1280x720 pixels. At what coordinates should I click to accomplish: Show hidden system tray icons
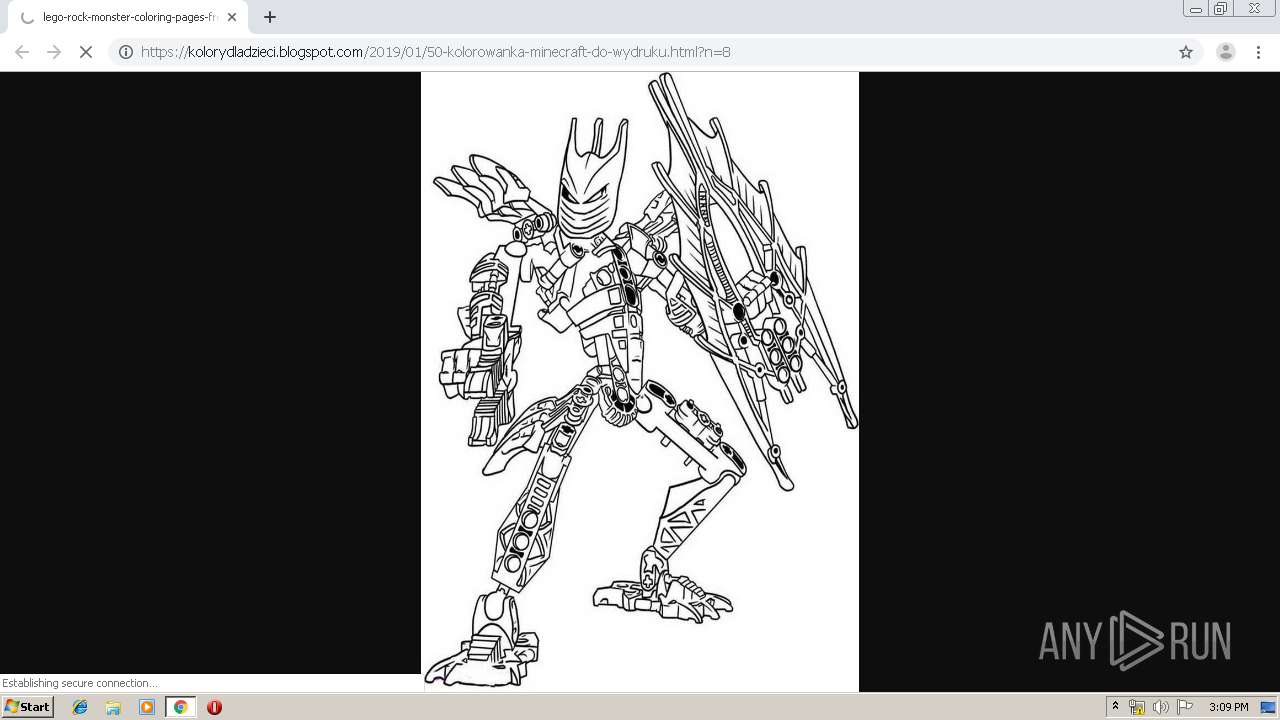point(1115,707)
